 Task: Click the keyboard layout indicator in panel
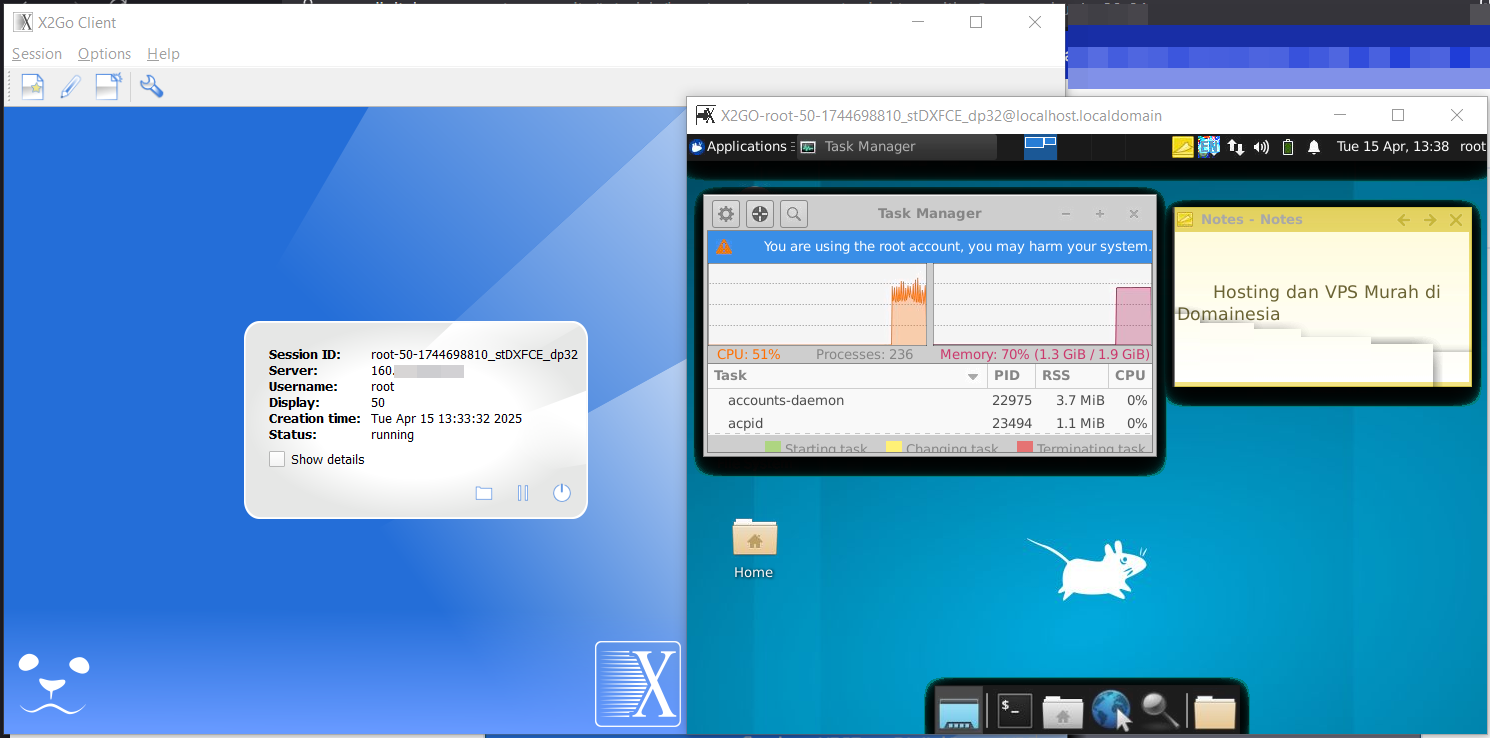tap(1209, 147)
